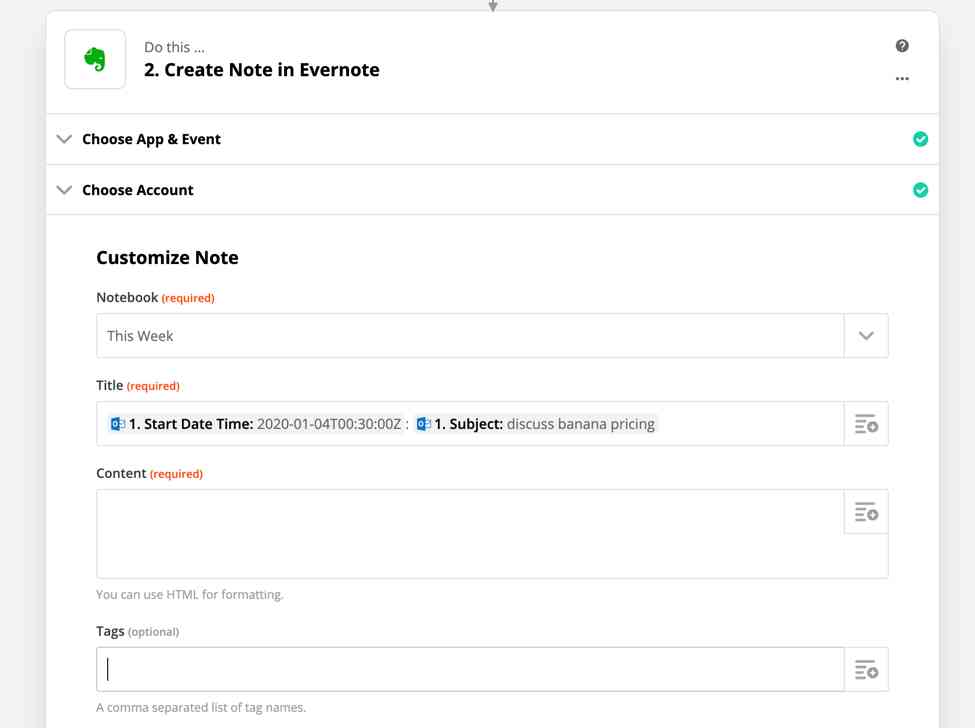This screenshot has height=728, width=975.
Task: Click the 'Title' field label
Action: 109,385
